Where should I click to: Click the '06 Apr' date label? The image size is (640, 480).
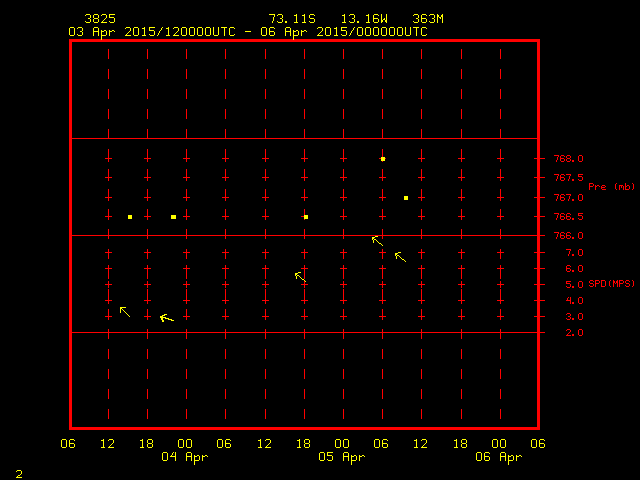(x=498, y=457)
